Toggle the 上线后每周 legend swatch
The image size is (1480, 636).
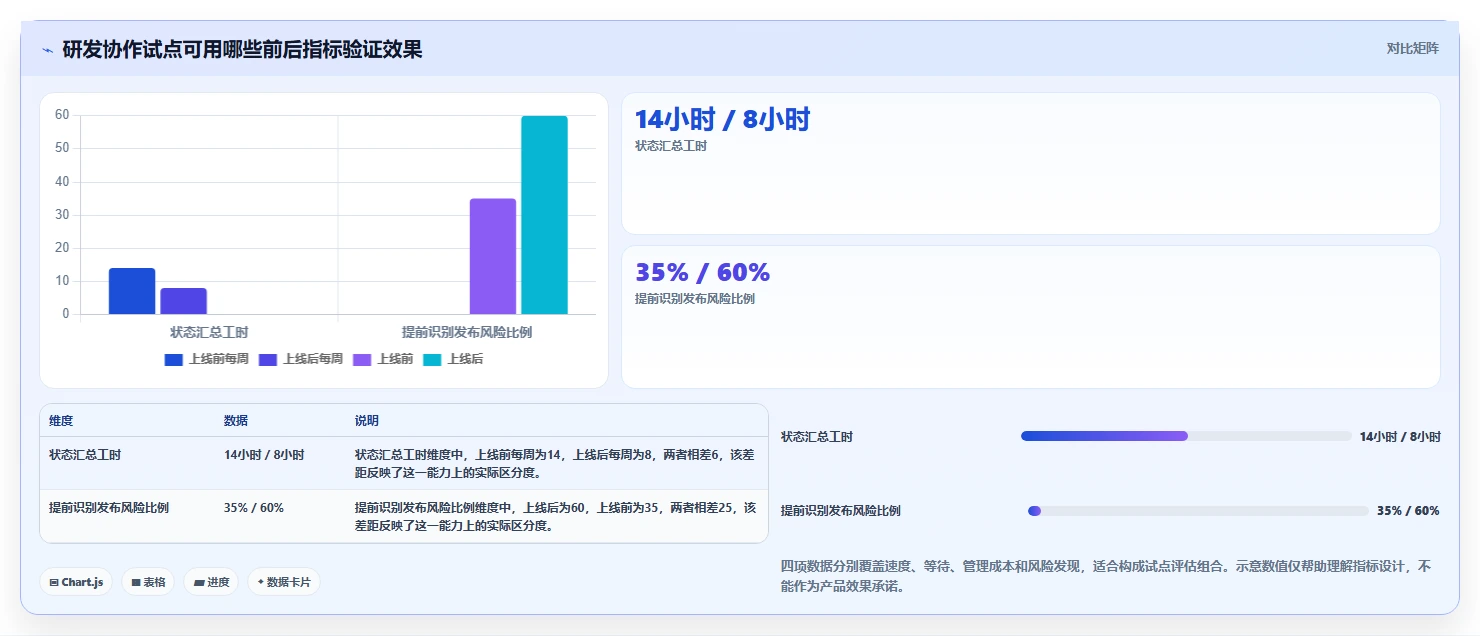point(268,359)
